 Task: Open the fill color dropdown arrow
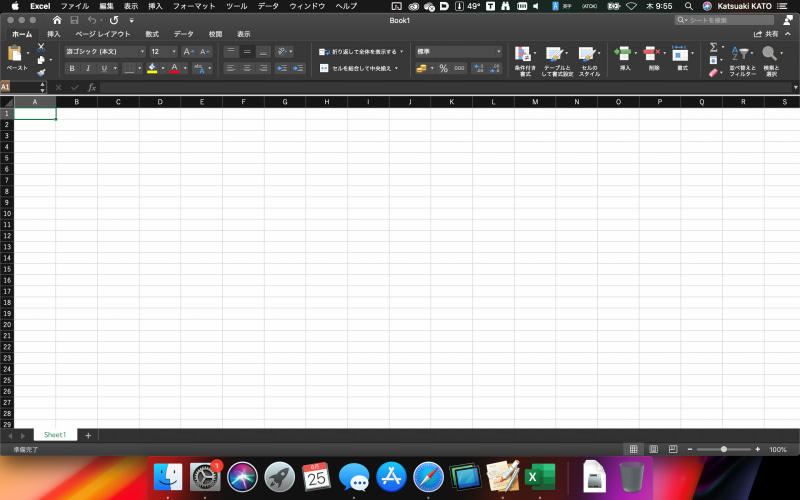point(163,68)
